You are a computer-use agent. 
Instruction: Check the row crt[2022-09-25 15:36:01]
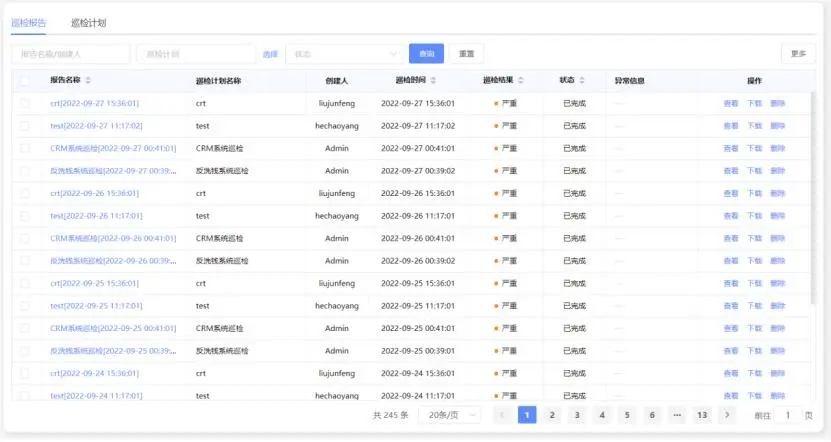(x=24, y=284)
